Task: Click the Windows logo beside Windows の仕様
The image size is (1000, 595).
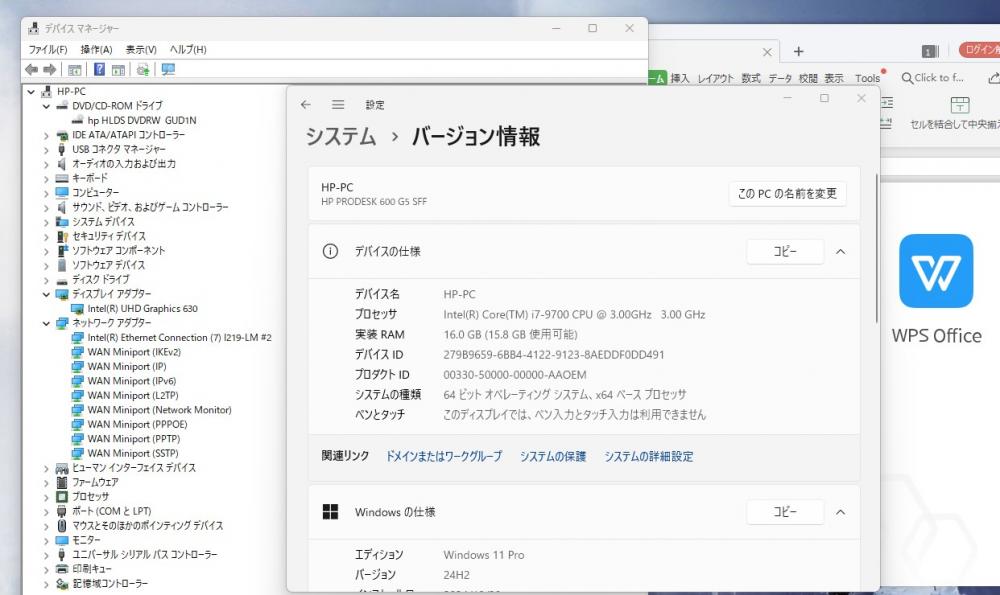Action: (330, 511)
